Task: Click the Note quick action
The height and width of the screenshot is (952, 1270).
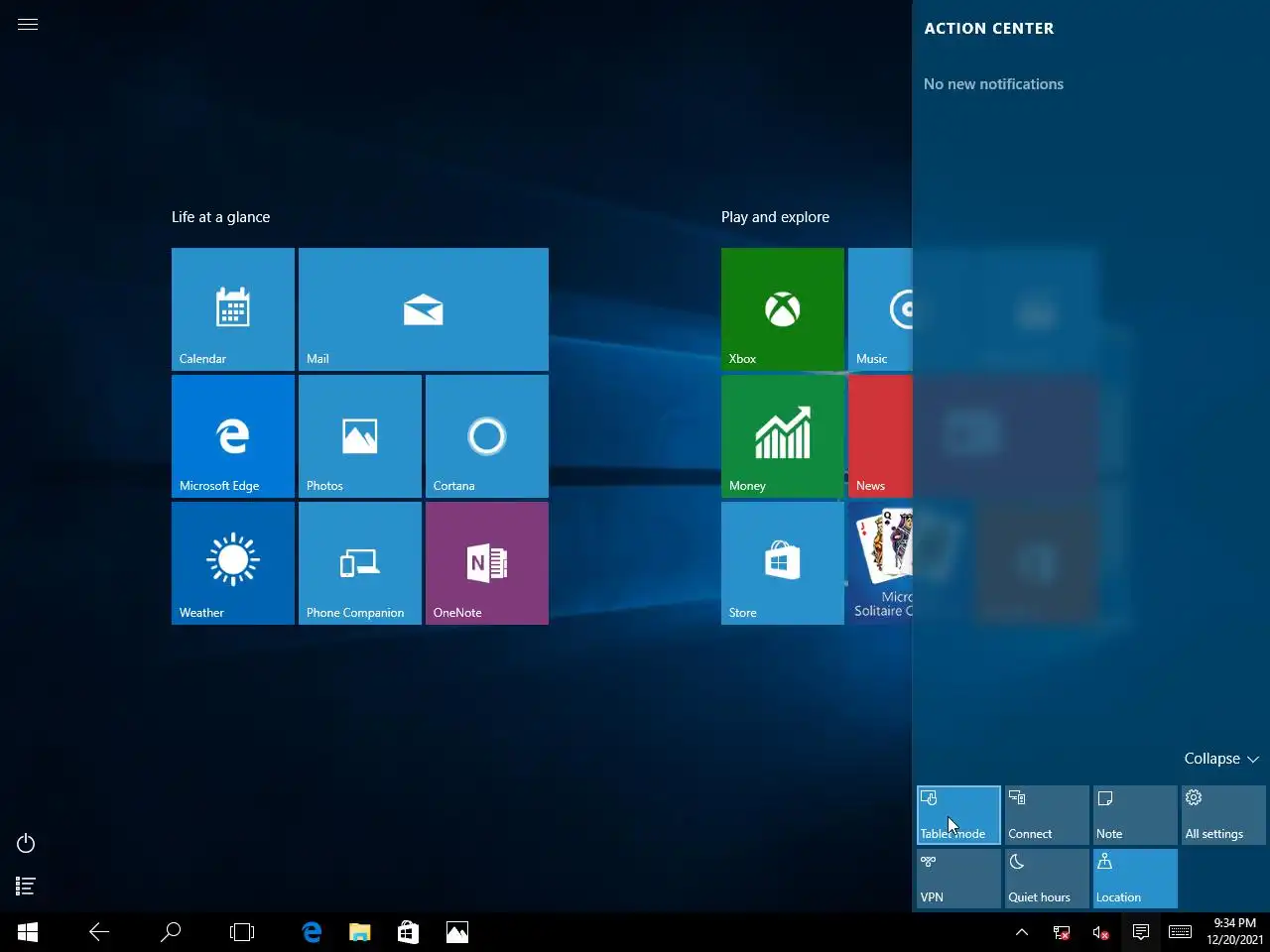Action: (1135, 815)
